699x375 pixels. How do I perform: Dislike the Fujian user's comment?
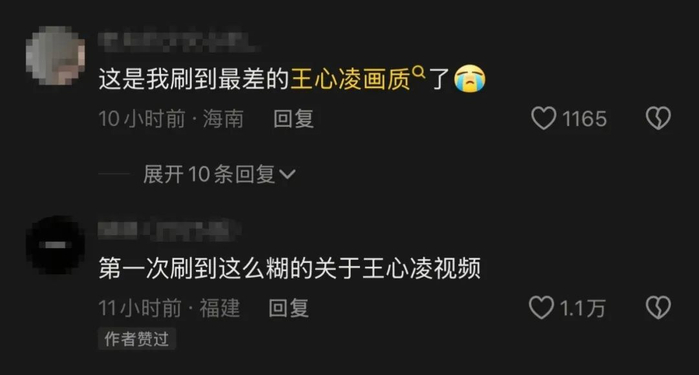pos(658,308)
